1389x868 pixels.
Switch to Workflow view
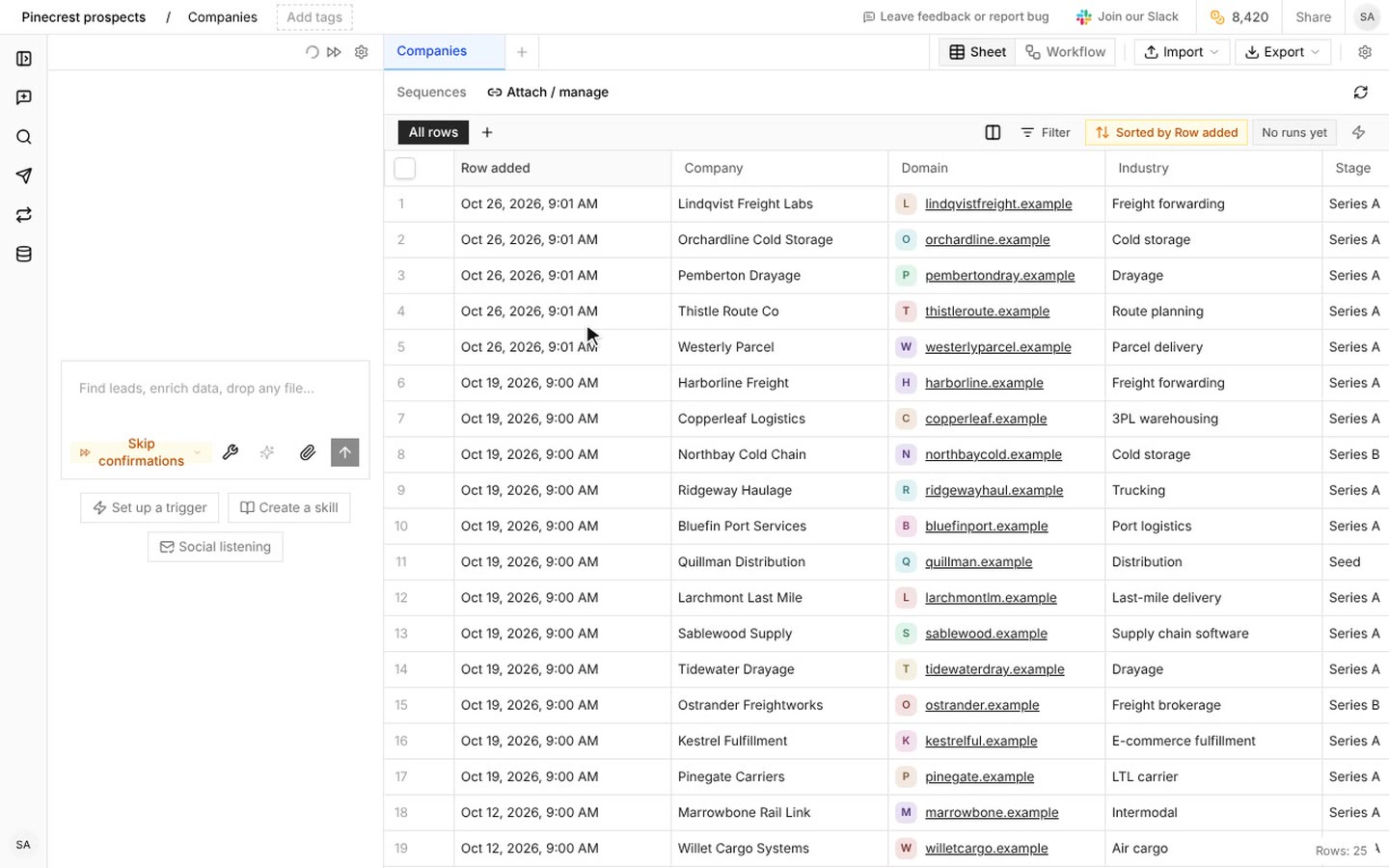tap(1065, 52)
